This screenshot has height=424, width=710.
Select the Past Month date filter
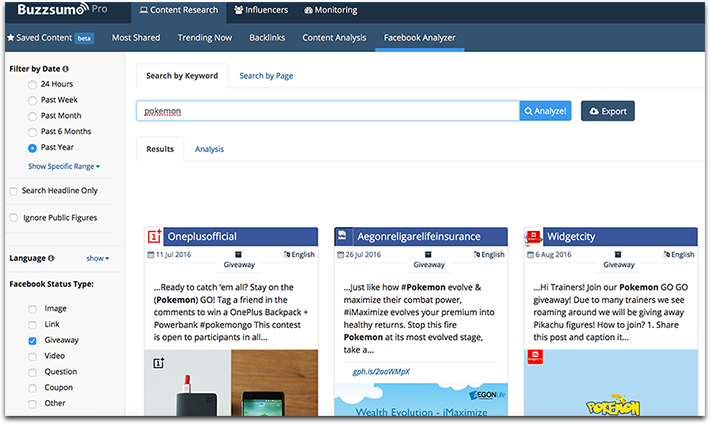coord(33,116)
